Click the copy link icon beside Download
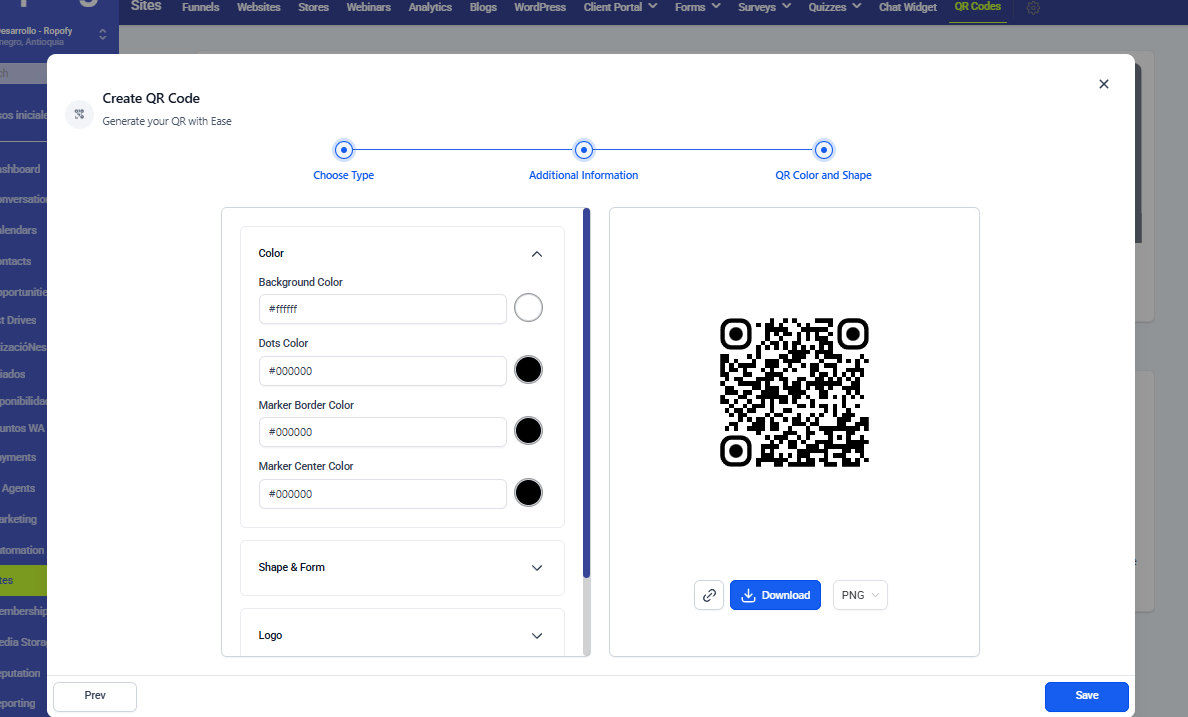1188x717 pixels. pyautogui.click(x=709, y=595)
